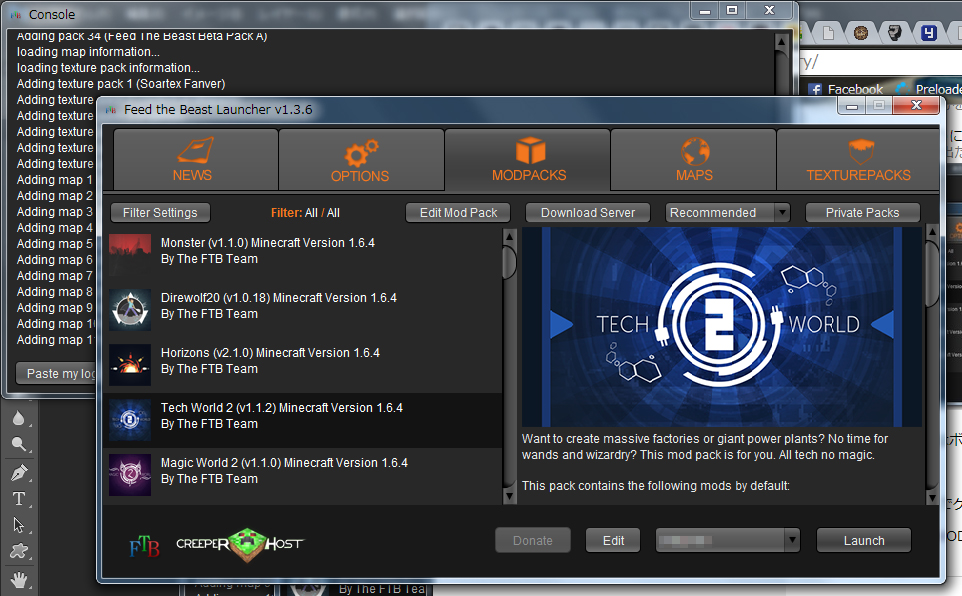This screenshot has width=962, height=596.
Task: Click the modpack list scroll down arrow
Action: click(x=509, y=496)
